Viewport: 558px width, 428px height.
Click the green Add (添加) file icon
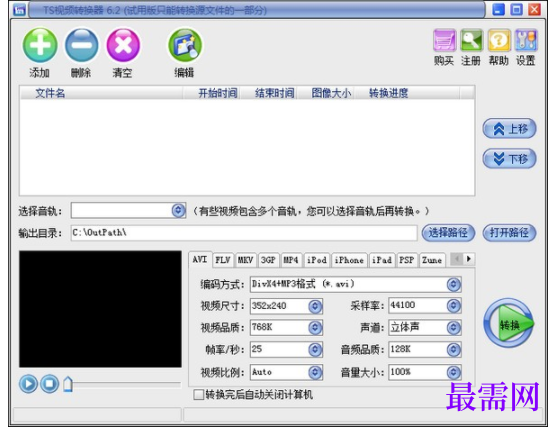(x=40, y=45)
